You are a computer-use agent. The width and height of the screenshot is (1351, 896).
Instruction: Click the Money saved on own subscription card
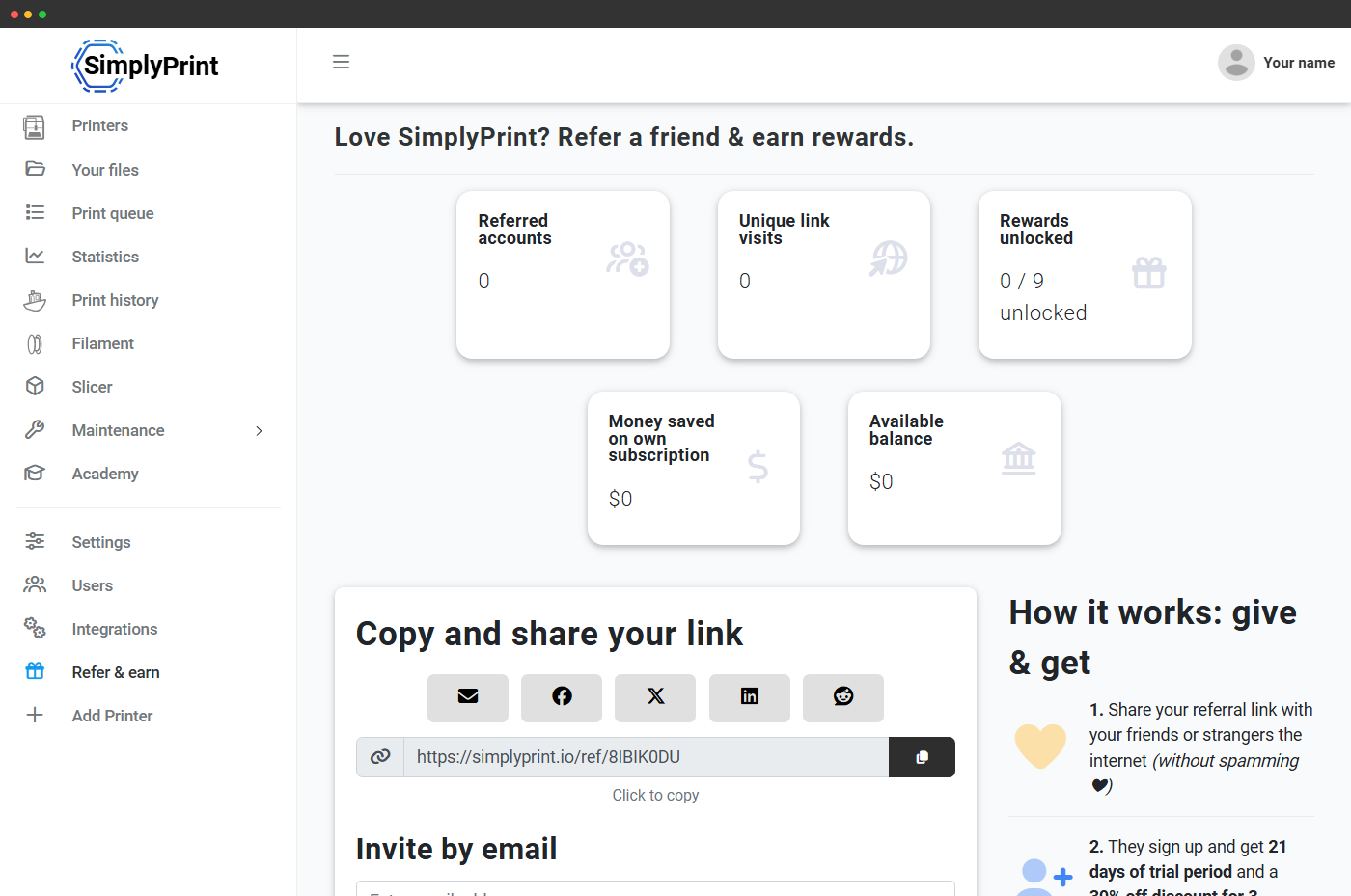click(694, 468)
